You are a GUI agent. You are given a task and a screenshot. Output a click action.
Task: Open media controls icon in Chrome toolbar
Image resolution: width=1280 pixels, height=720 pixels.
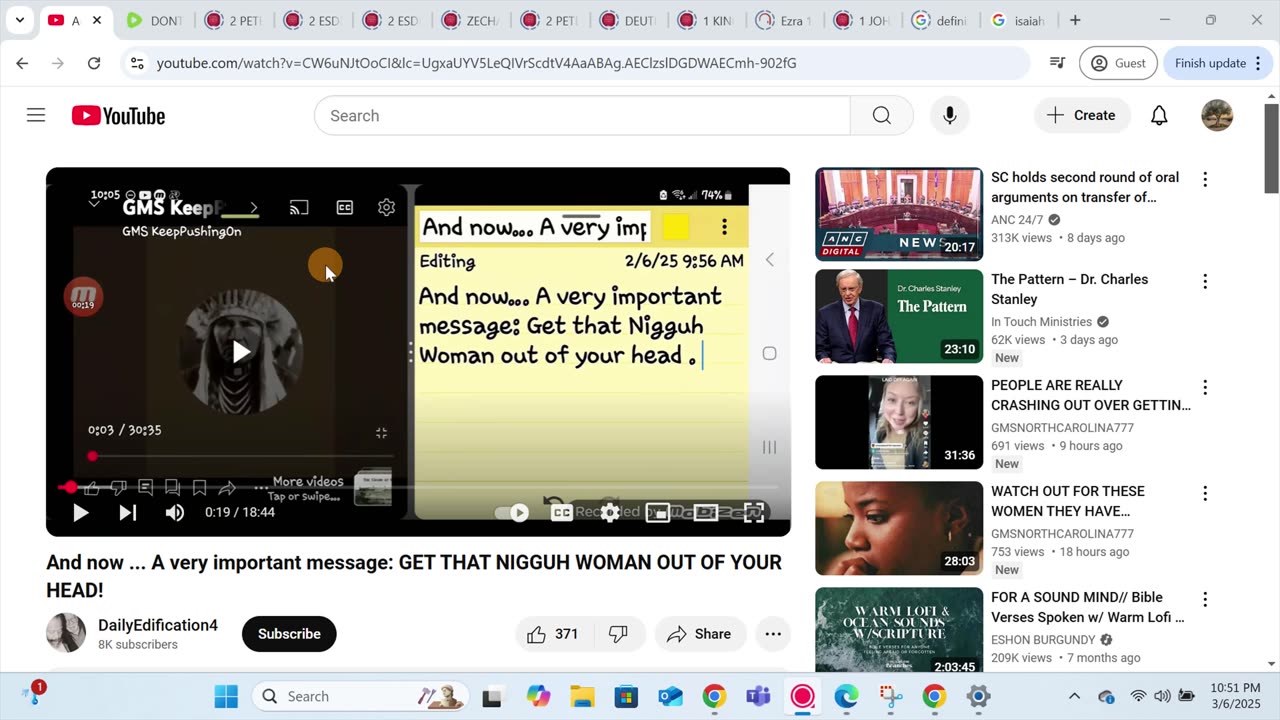pos(1057,63)
